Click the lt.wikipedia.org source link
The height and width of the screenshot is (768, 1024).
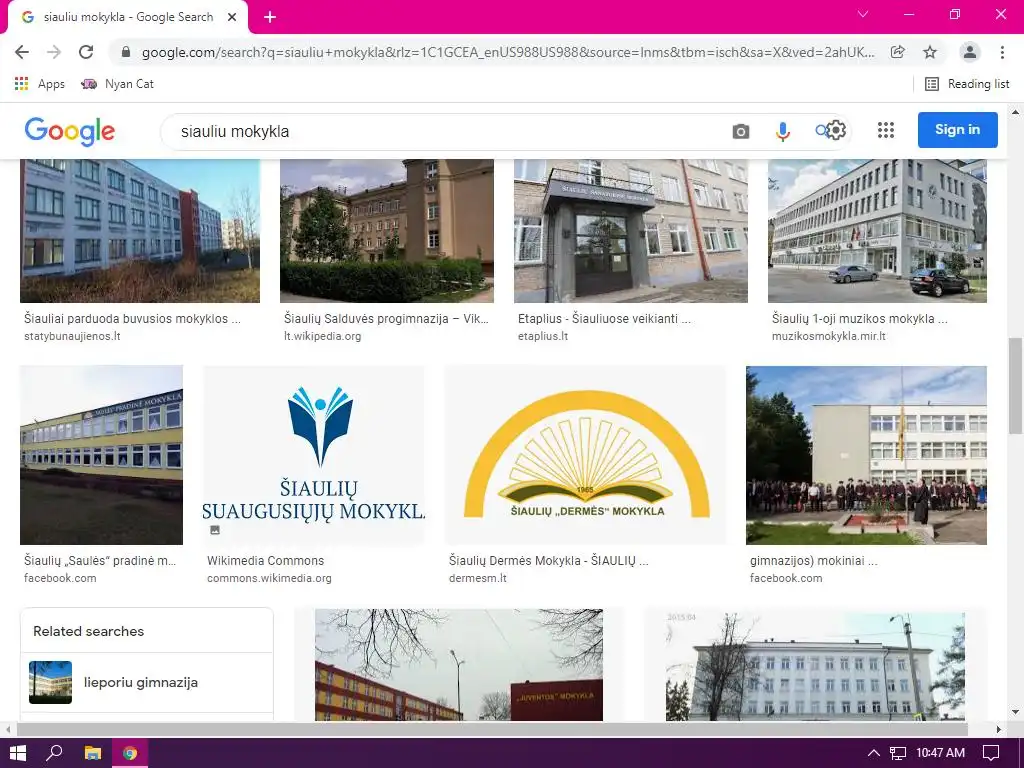[x=323, y=336]
